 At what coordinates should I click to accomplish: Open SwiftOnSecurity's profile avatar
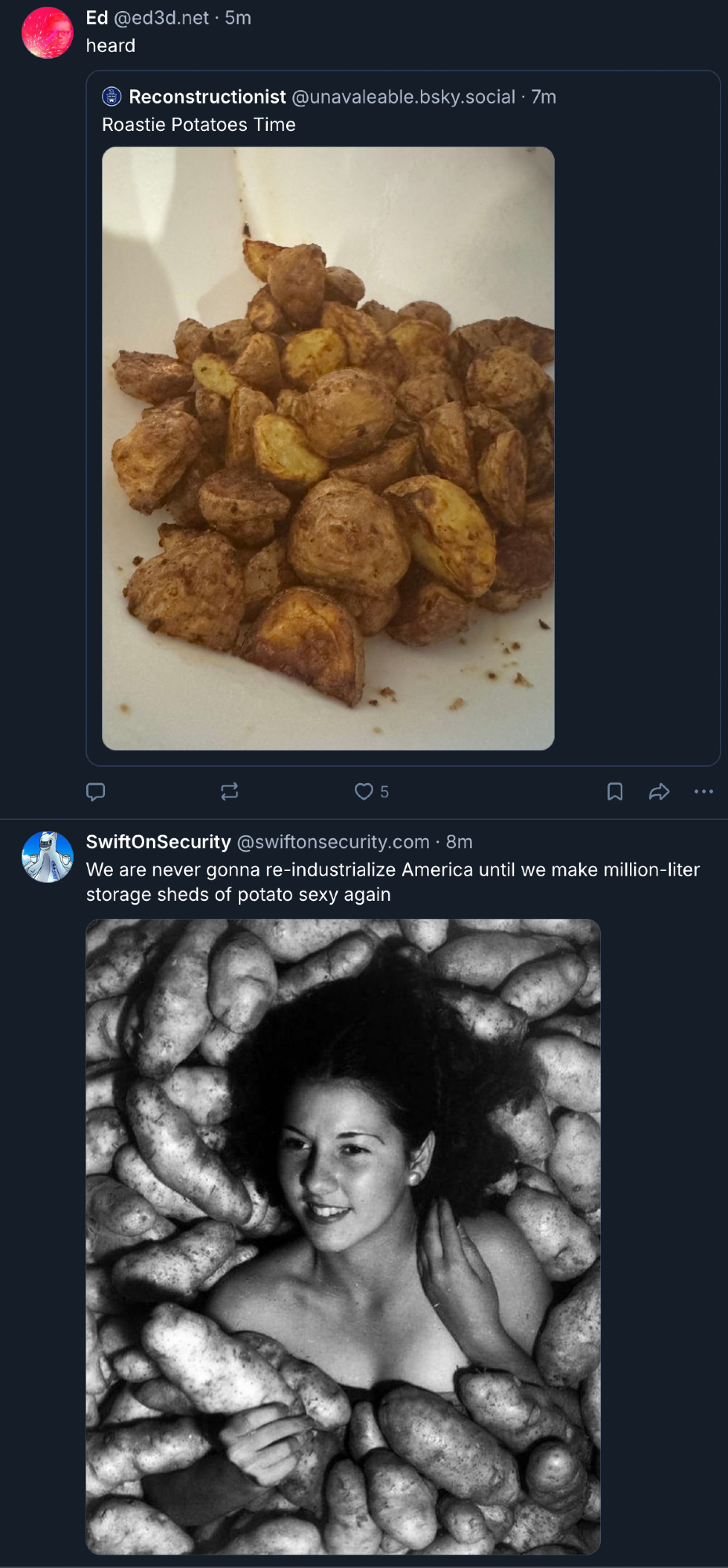(47, 857)
